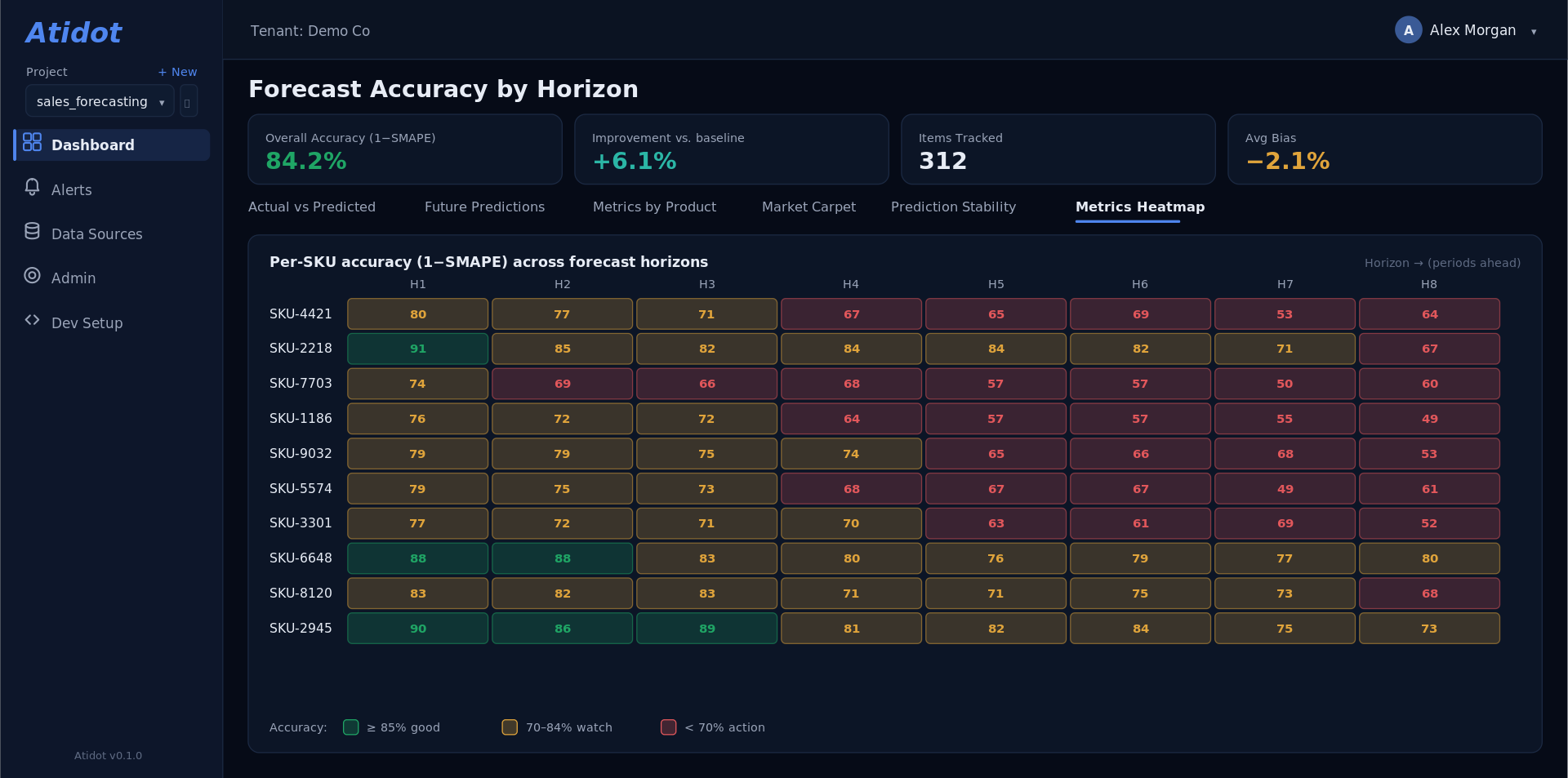Click SKU-9032 H4 cell showing 74
Image resolution: width=1568 pixels, height=778 pixels.
click(851, 454)
